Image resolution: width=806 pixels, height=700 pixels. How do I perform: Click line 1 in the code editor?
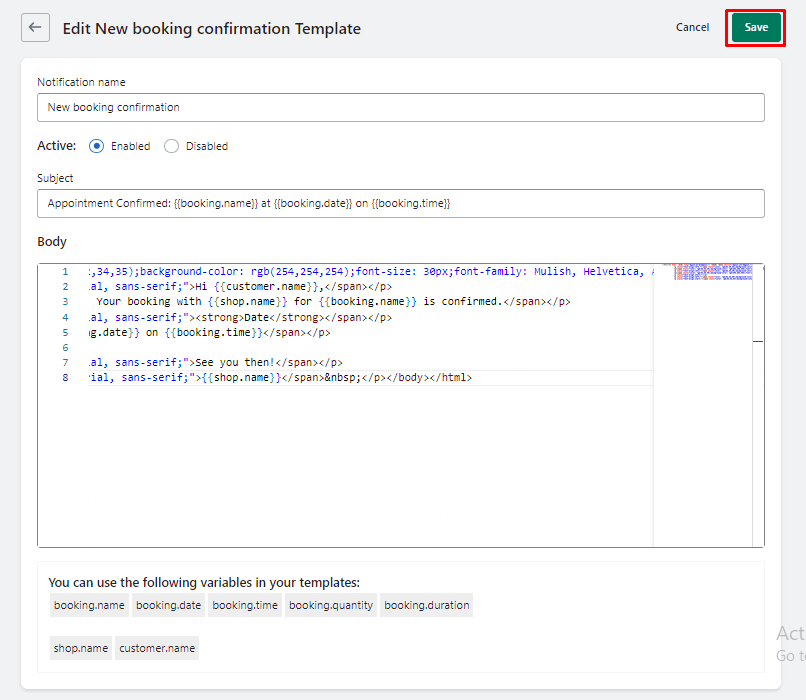pos(370,271)
